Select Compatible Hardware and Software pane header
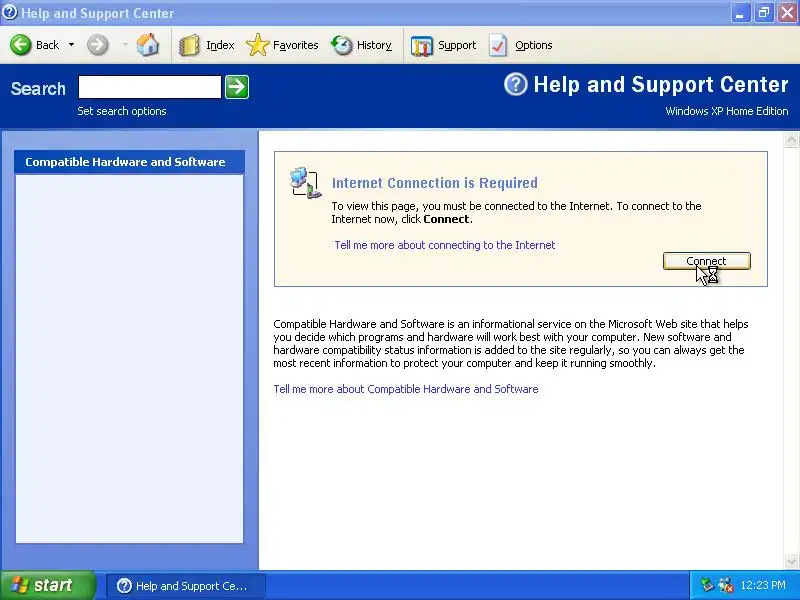Image resolution: width=800 pixels, height=600 pixels. [130, 162]
